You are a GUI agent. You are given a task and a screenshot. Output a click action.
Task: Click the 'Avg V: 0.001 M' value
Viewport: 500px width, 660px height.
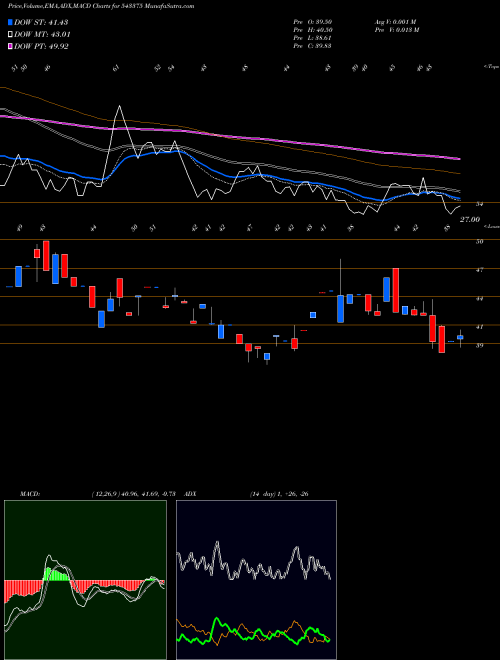click(x=395, y=22)
